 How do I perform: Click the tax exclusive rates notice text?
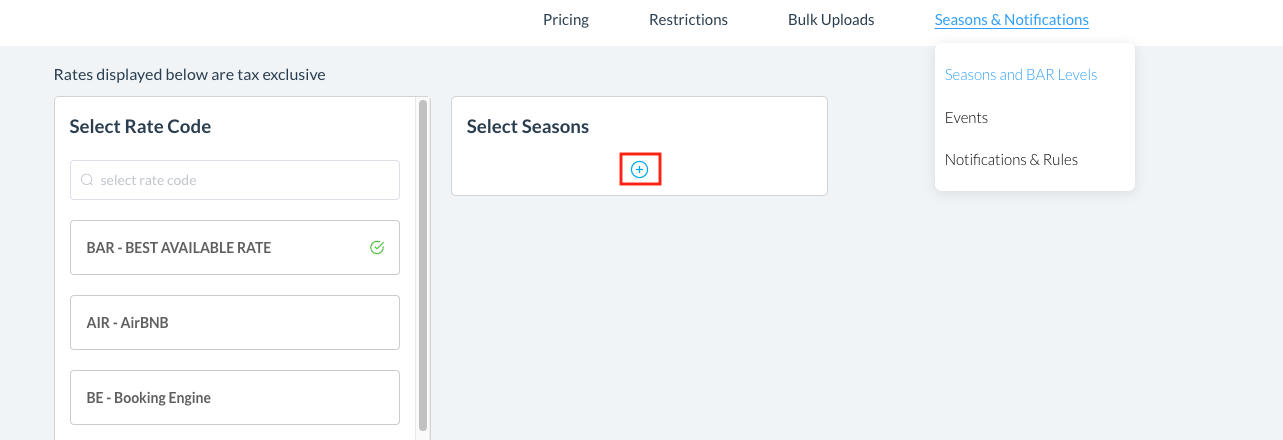click(x=190, y=74)
